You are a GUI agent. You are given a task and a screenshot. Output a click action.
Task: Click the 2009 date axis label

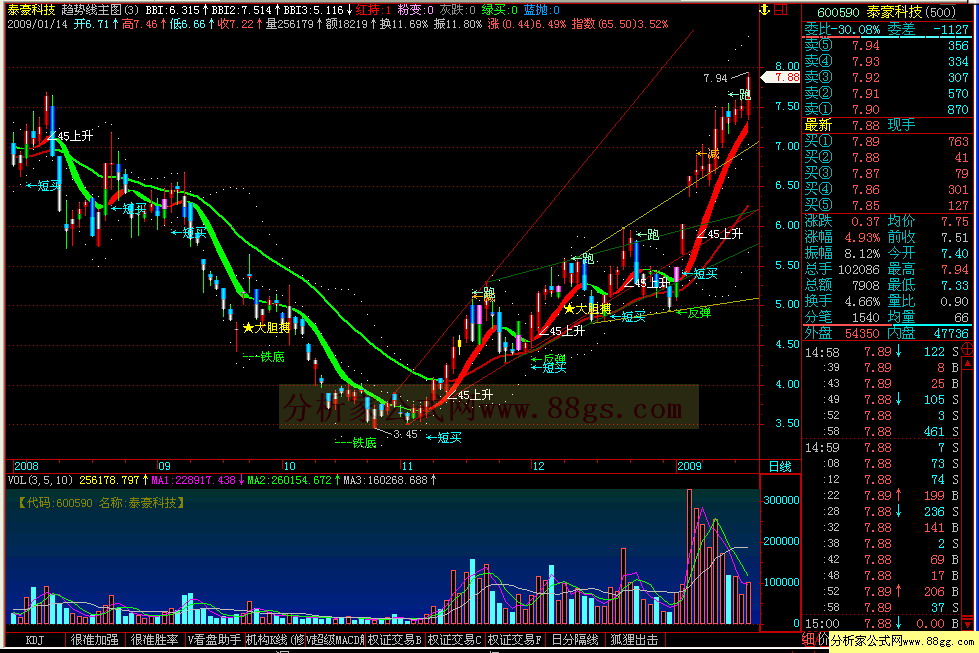click(x=689, y=466)
